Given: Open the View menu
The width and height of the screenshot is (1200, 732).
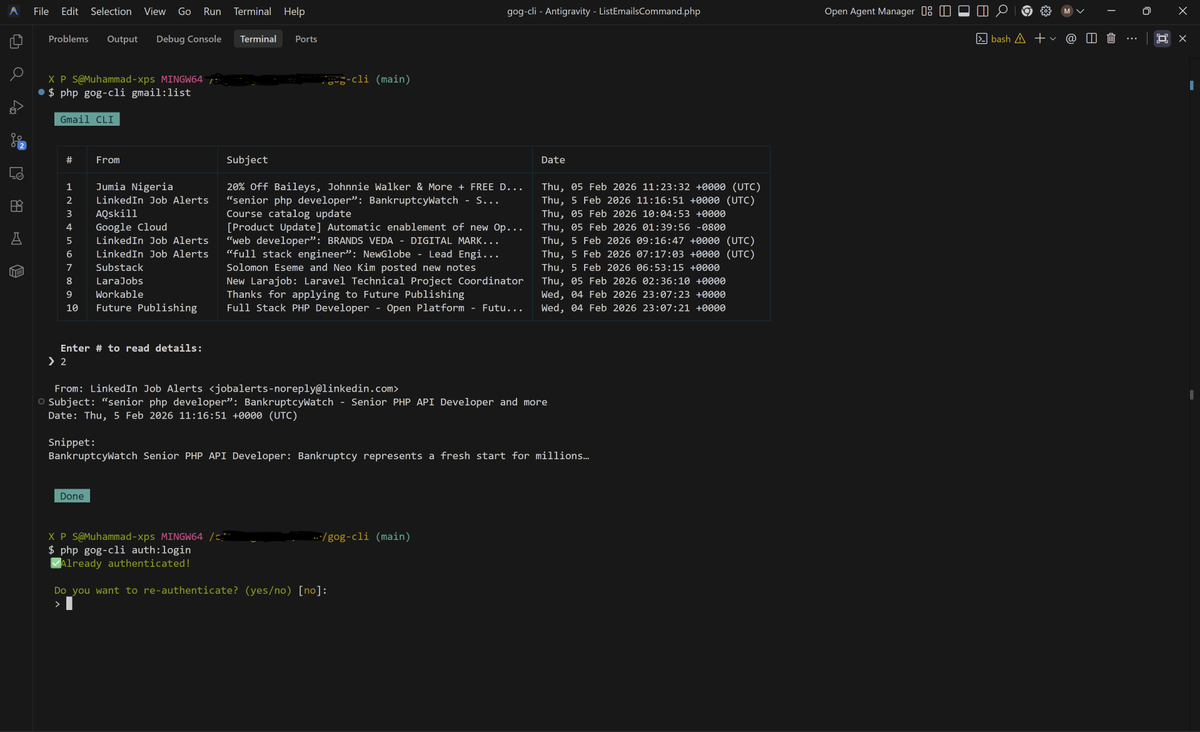Looking at the screenshot, I should coord(155,11).
